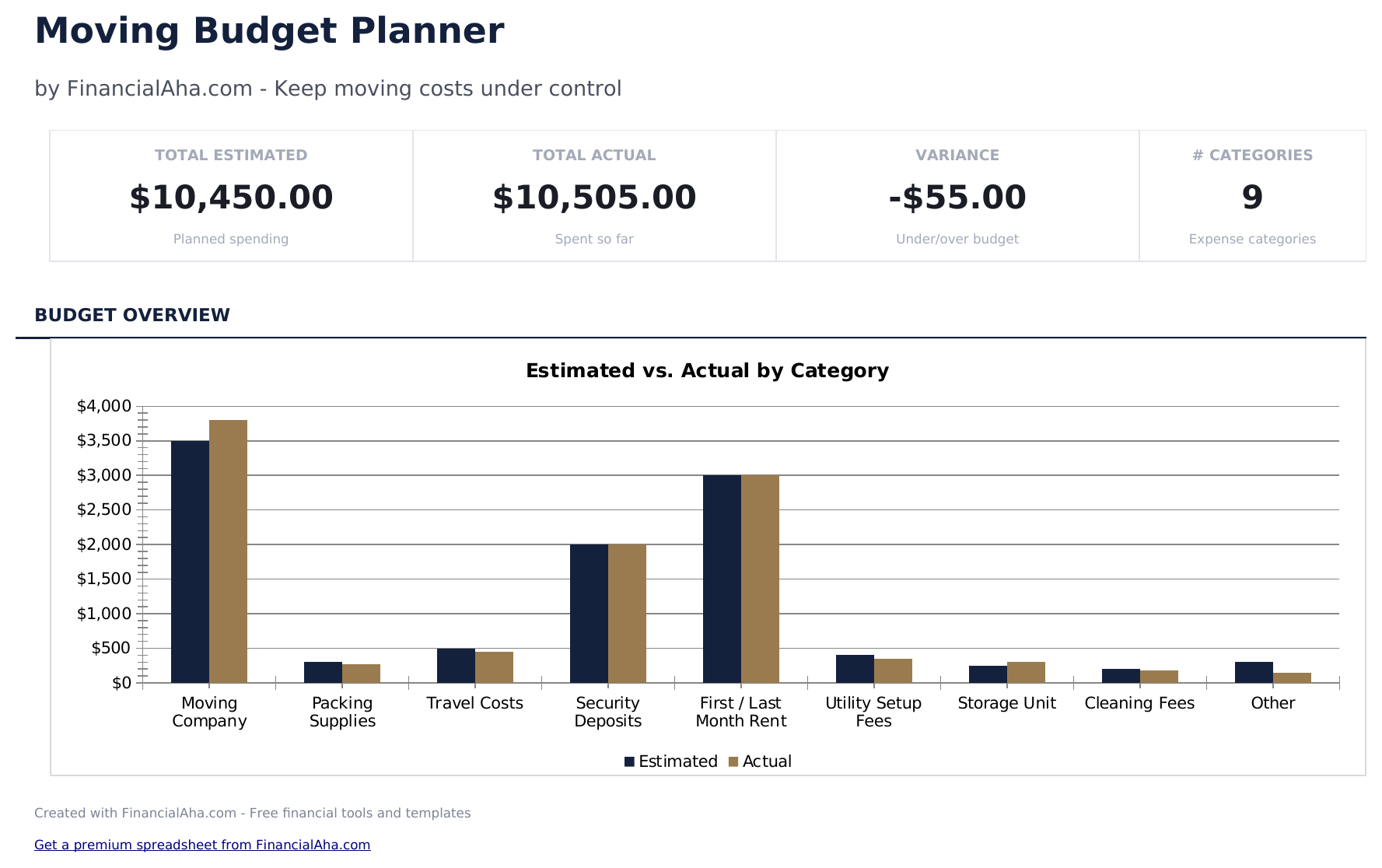Viewport: 1382px width, 868px height.
Task: Click the Total Estimated $10,450.00 value
Action: 231,198
